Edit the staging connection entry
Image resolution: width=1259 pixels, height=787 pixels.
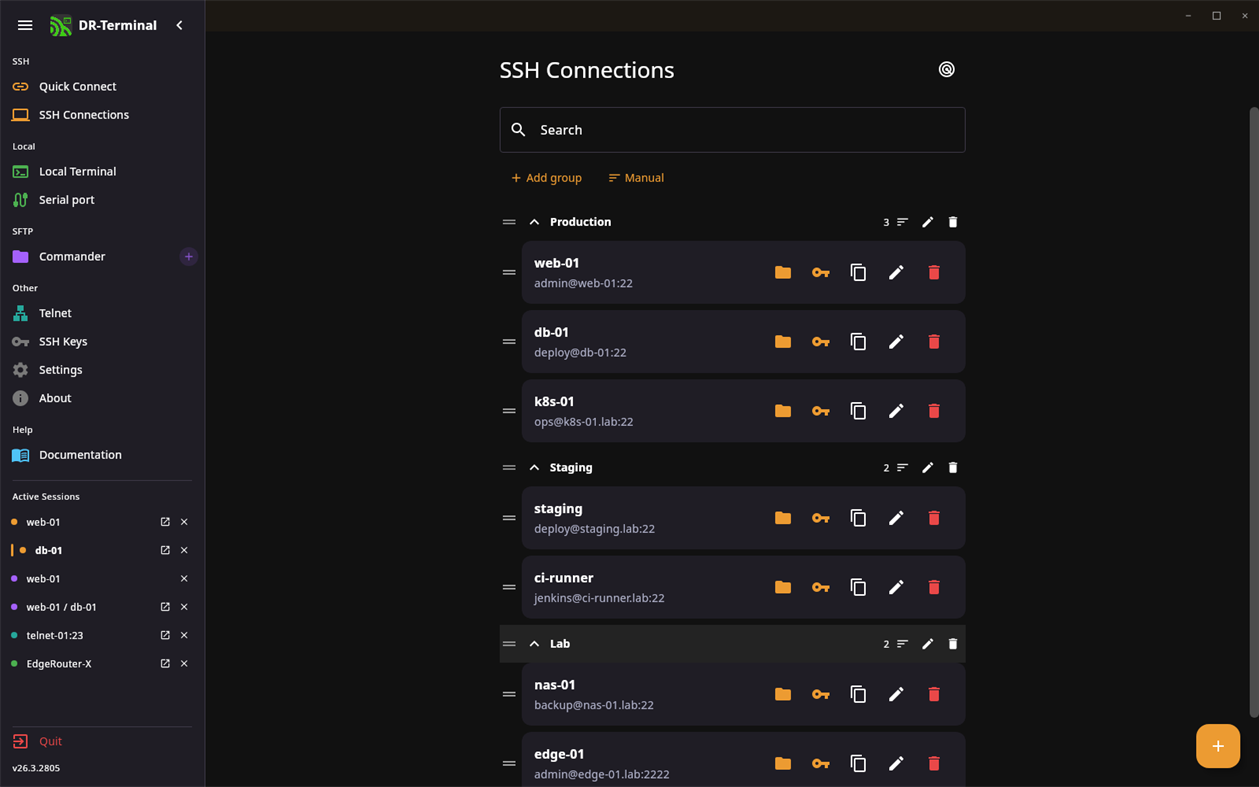(x=896, y=518)
